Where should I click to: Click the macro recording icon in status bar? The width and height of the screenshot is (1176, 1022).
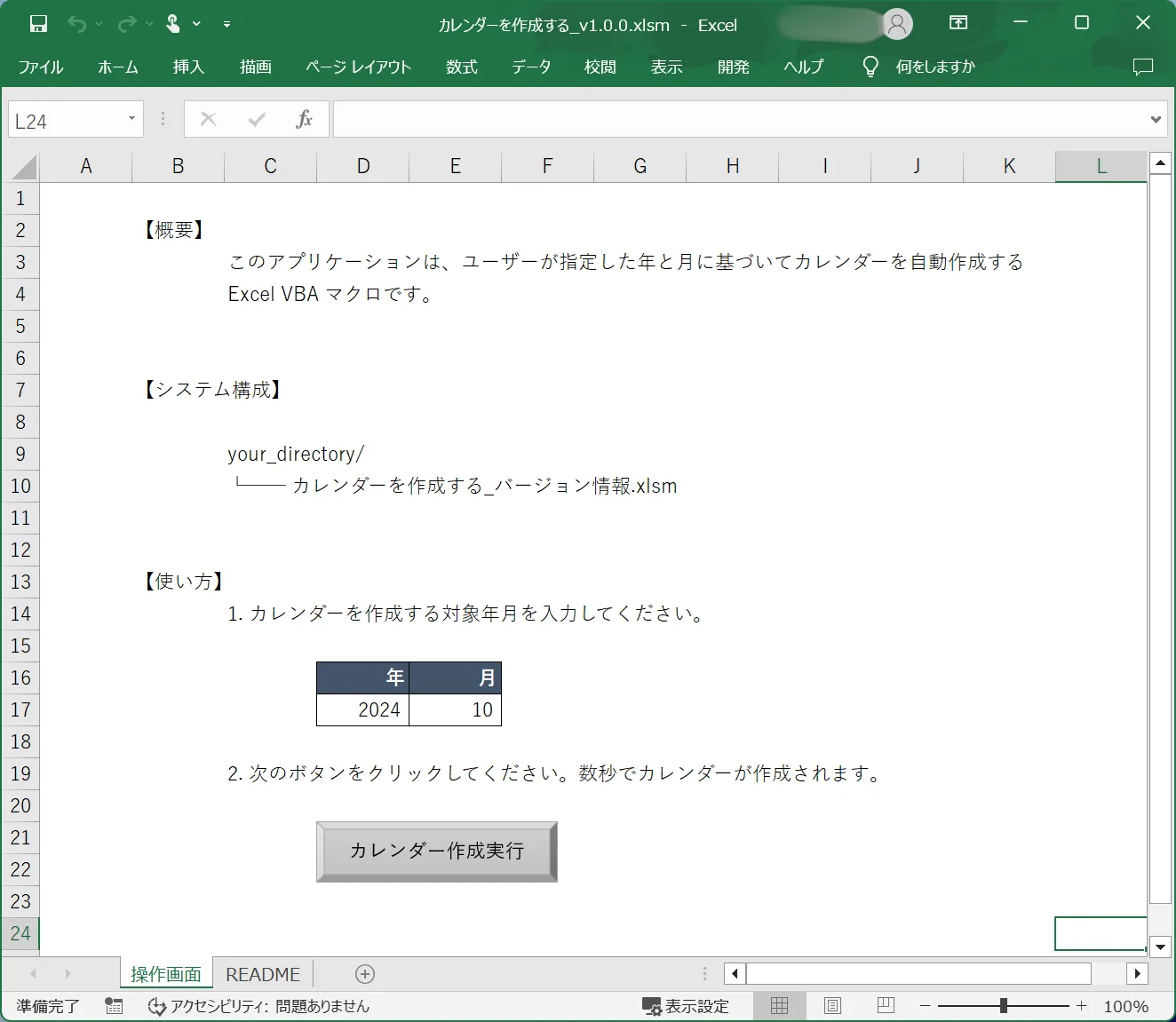[x=114, y=1006]
